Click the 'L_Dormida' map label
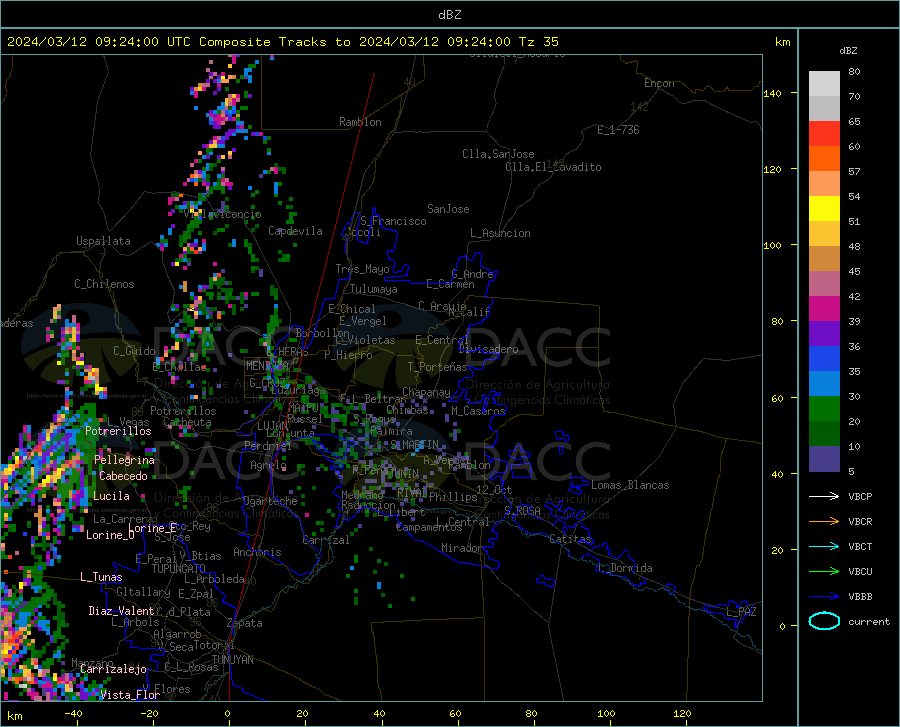Image resolution: width=900 pixels, height=727 pixels. pos(625,568)
